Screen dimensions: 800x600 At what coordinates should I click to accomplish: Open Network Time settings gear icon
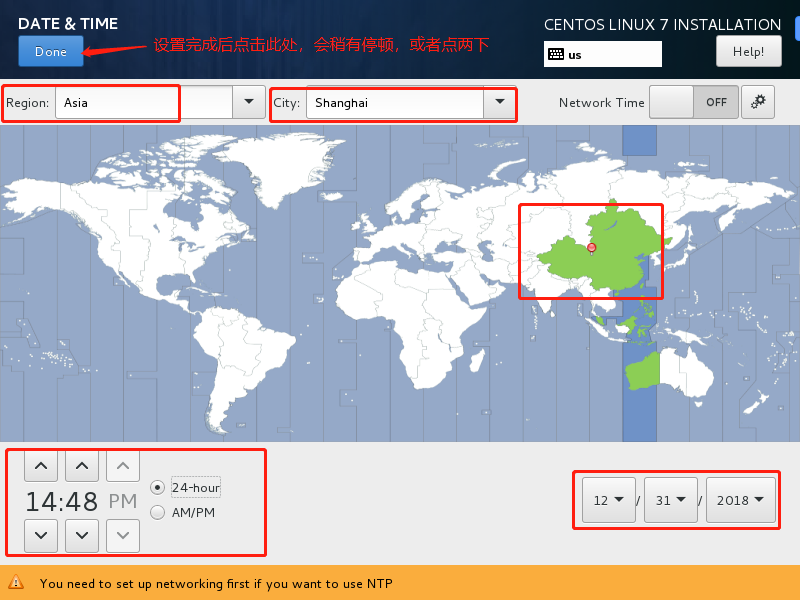tap(758, 102)
